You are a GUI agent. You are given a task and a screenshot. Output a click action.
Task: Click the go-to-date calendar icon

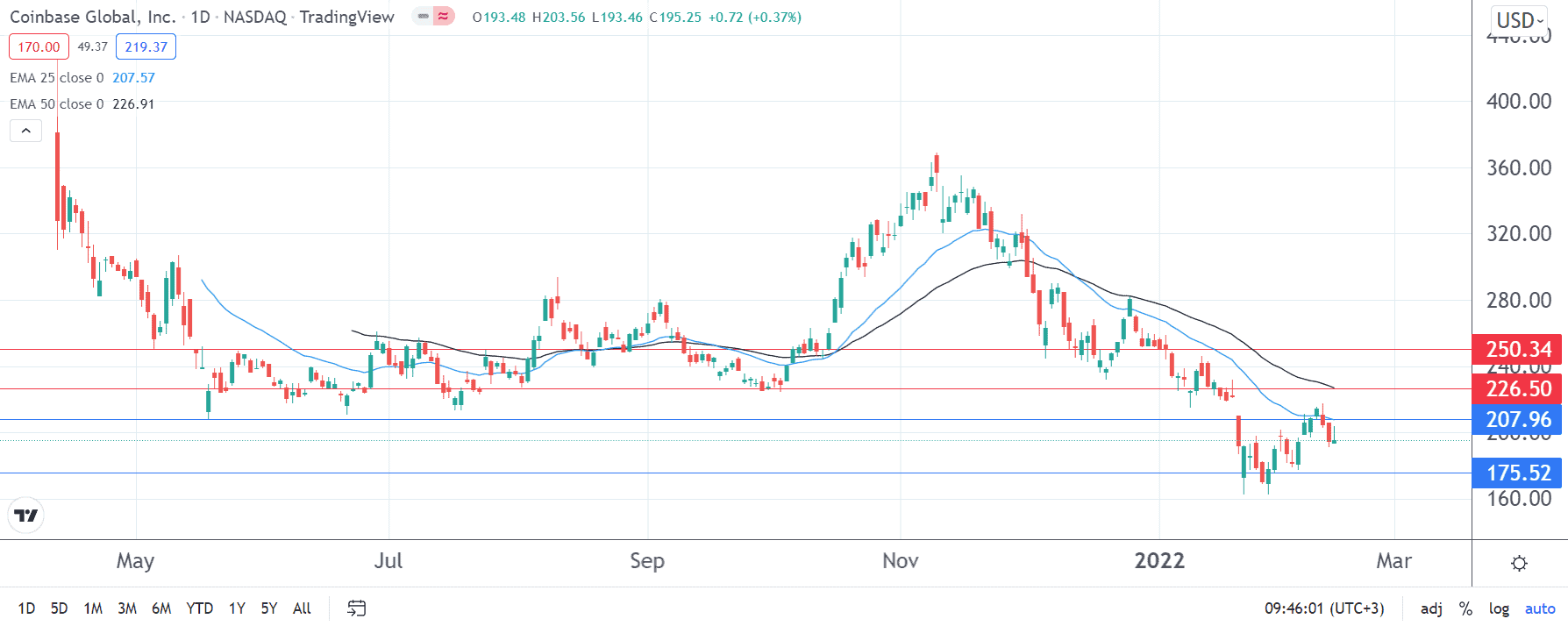coord(356,608)
